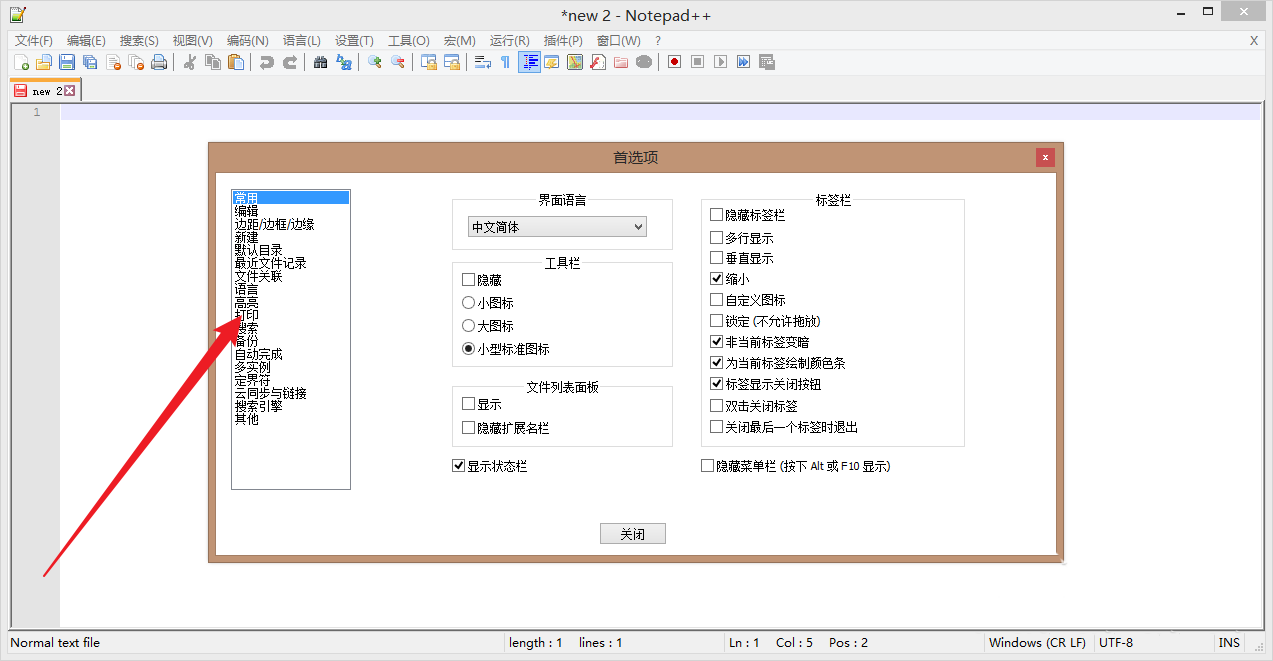Viewport: 1273px width, 661px height.
Task: Click the Start Macro Recording icon
Action: [673, 62]
